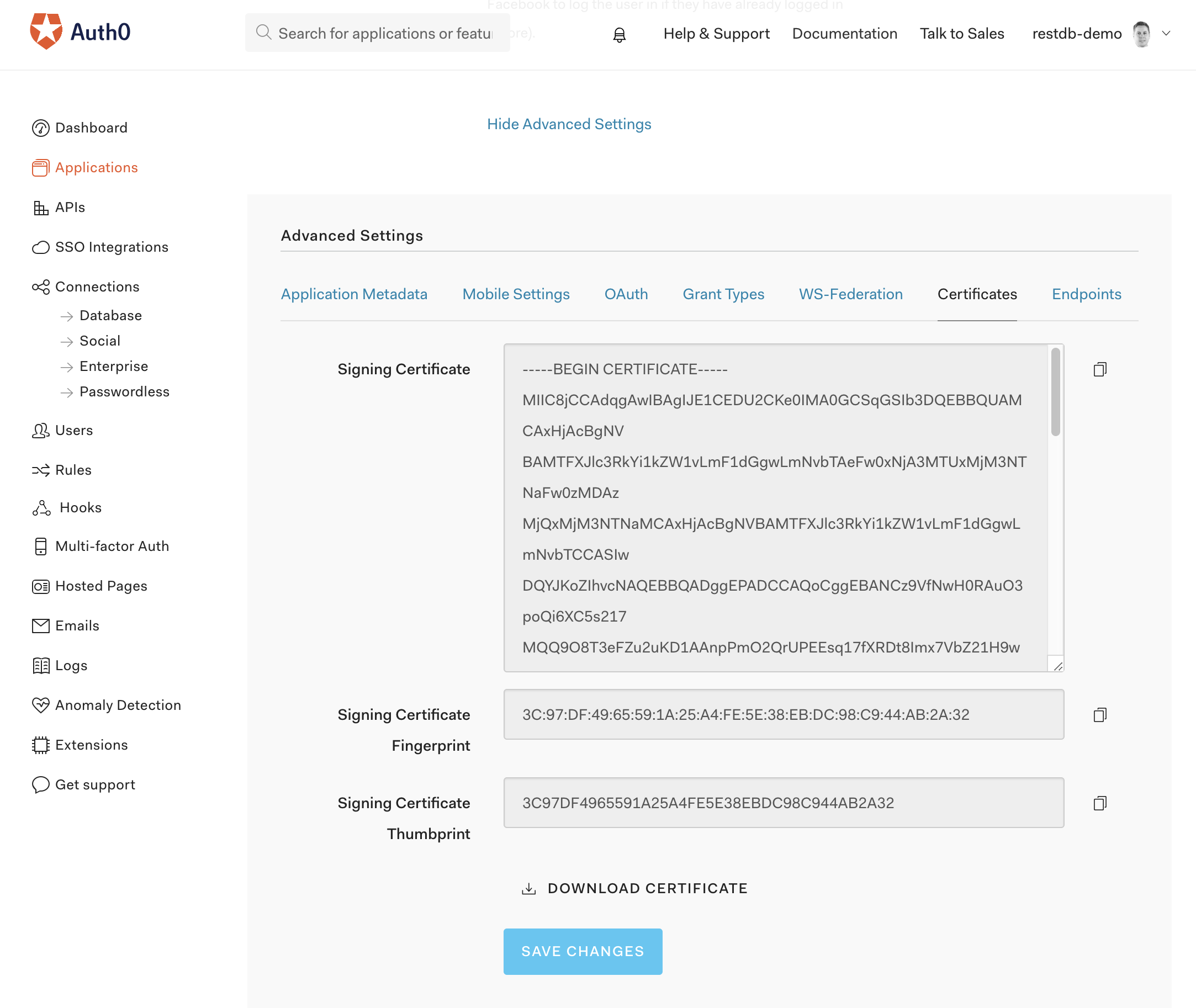Screen dimensions: 1196x1008
Task: Click the Thumbprint value field
Action: 784,803
